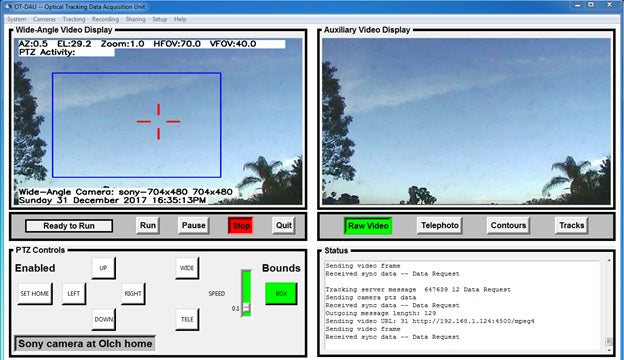Click the red Stop button
Viewport: 624px width, 360px height.
pyautogui.click(x=241, y=226)
